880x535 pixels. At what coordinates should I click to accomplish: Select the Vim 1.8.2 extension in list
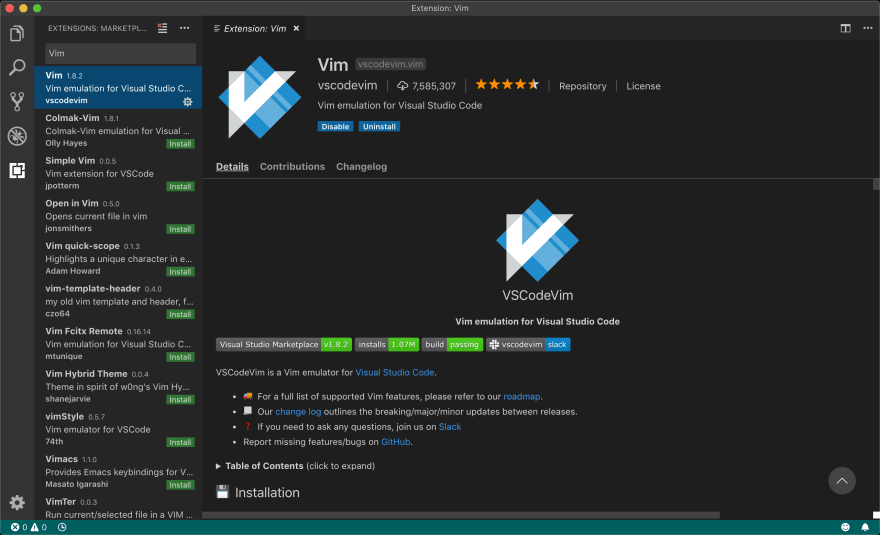[x=118, y=87]
